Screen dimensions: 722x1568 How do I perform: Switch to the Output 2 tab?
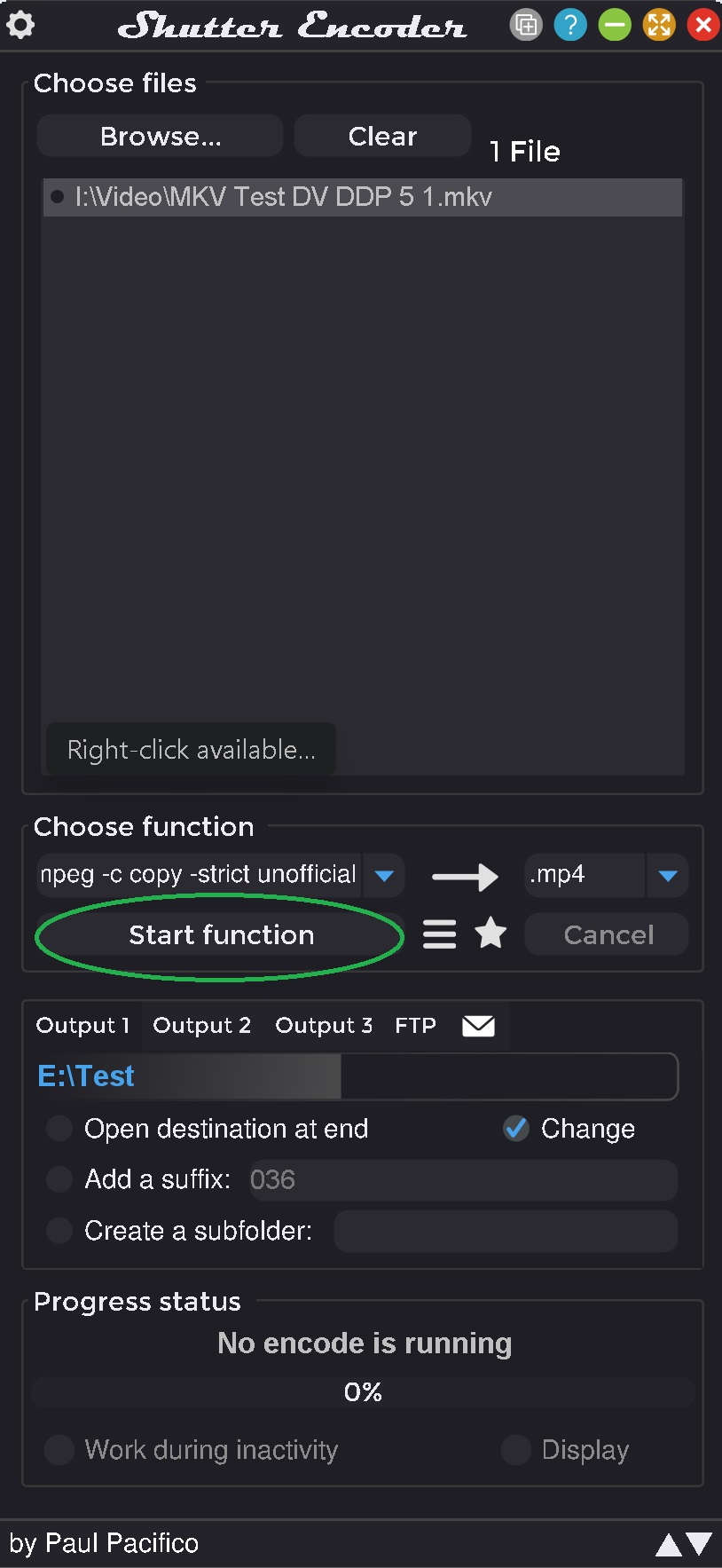[201, 1026]
